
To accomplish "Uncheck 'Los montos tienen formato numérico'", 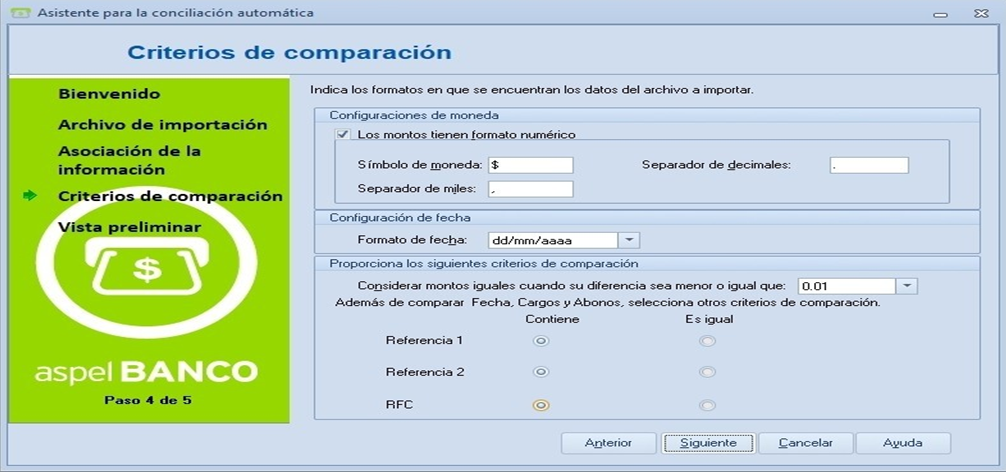I will pyautogui.click(x=343, y=135).
